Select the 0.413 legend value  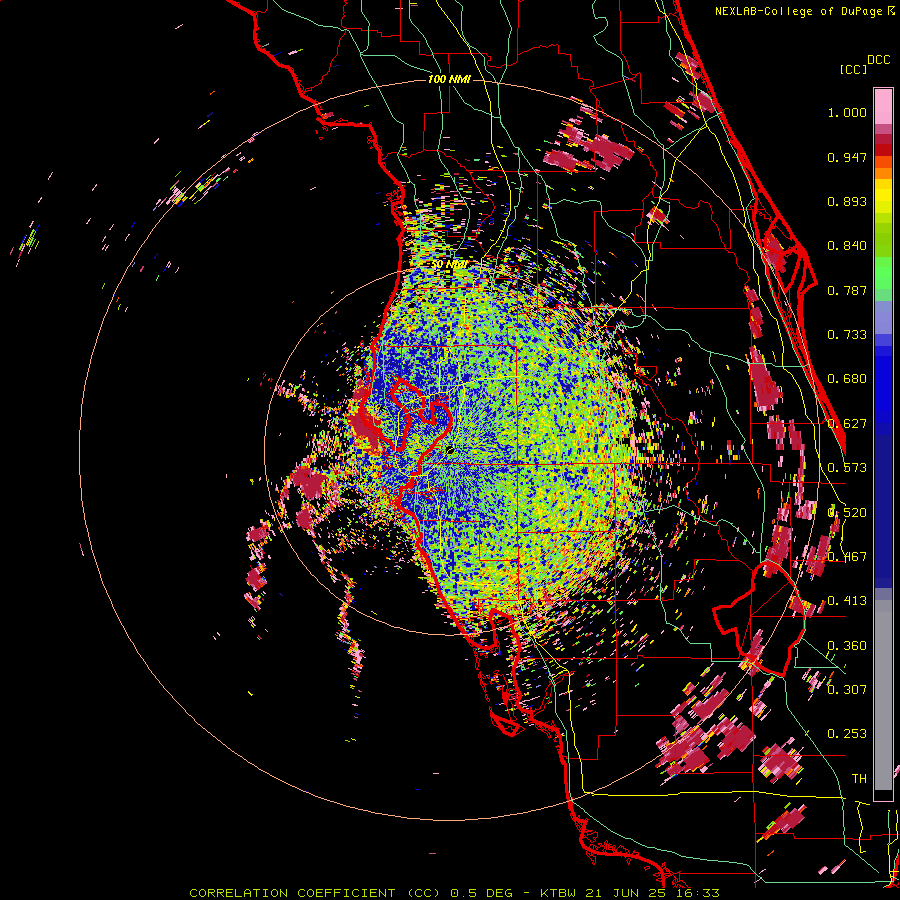point(847,601)
